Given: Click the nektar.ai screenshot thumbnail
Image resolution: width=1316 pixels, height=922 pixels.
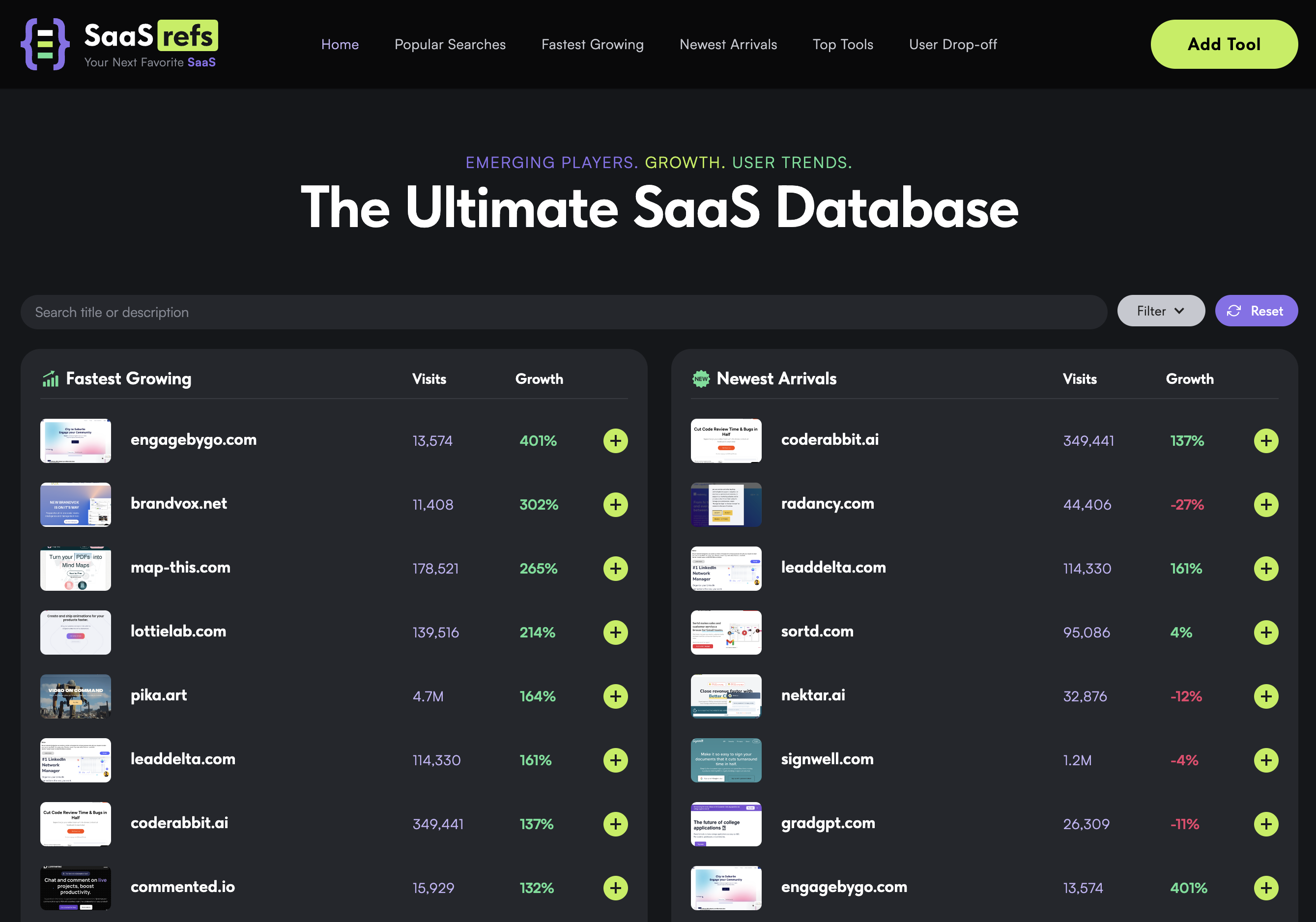Looking at the screenshot, I should pos(726,697).
